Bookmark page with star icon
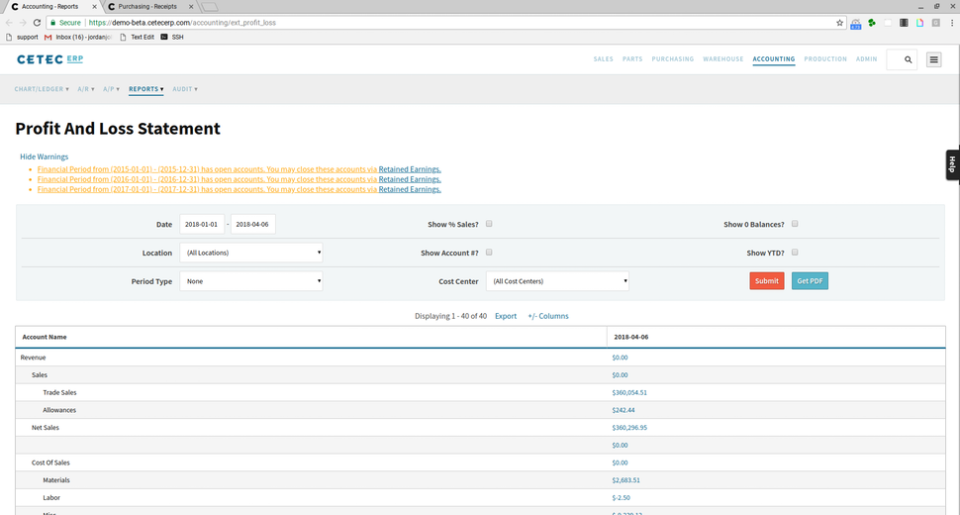The image size is (960, 515). tap(839, 23)
